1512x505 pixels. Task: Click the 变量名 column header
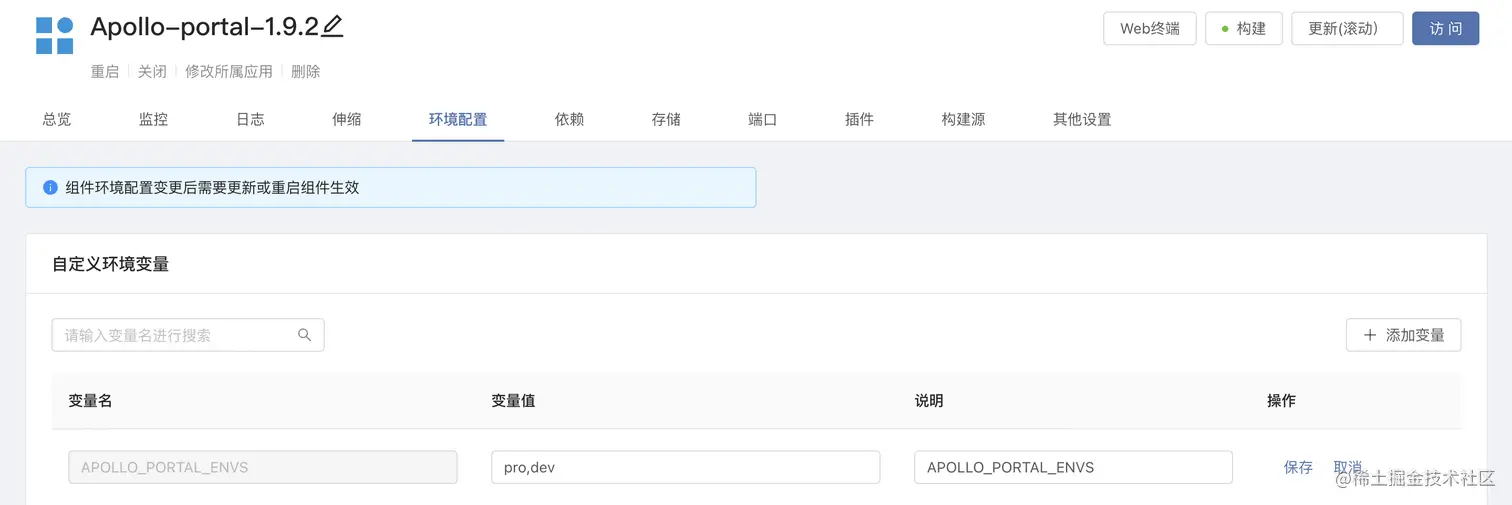90,400
